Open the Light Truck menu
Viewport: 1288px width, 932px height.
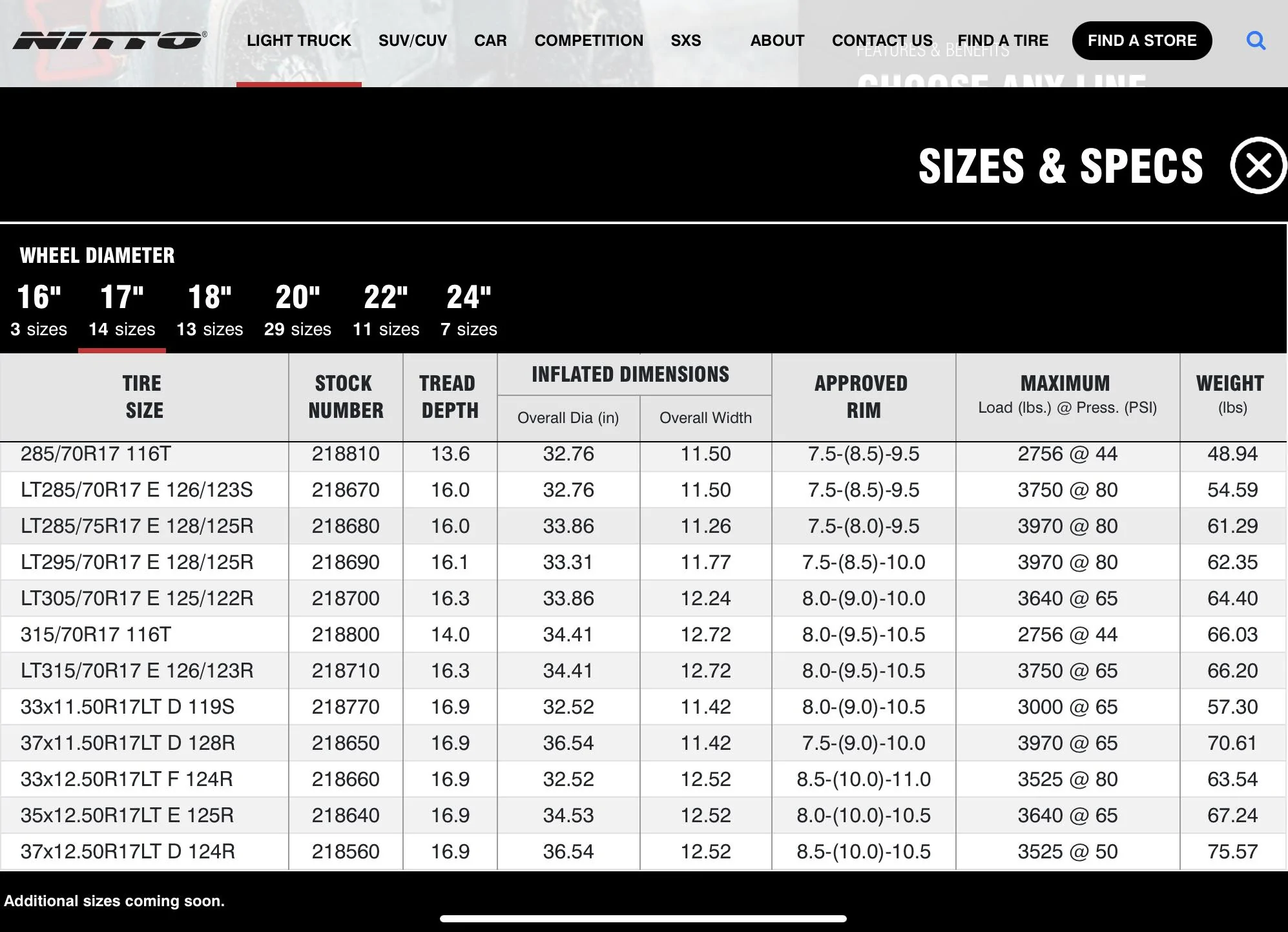[299, 41]
